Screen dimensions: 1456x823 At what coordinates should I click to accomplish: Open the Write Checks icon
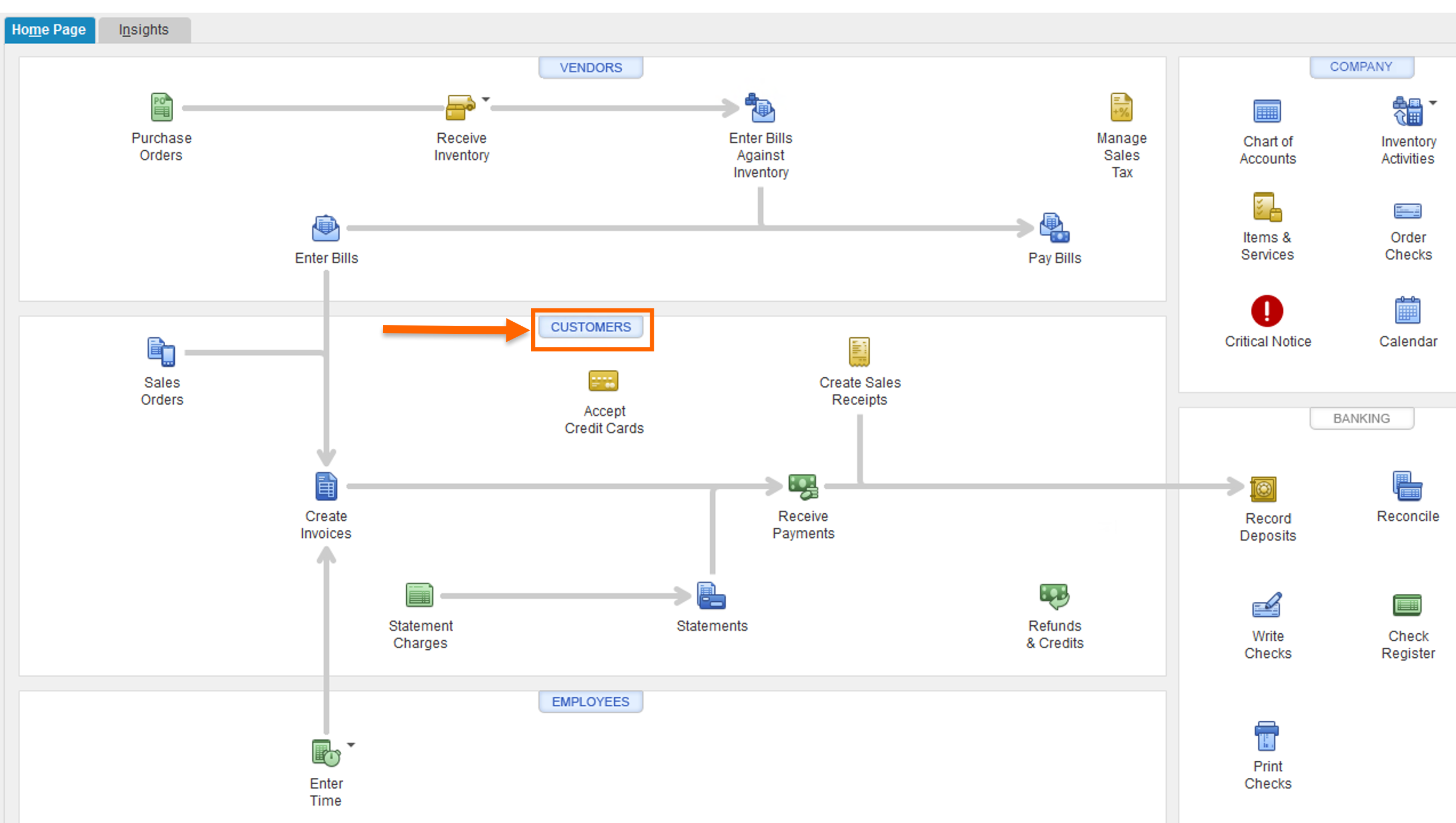(1267, 606)
